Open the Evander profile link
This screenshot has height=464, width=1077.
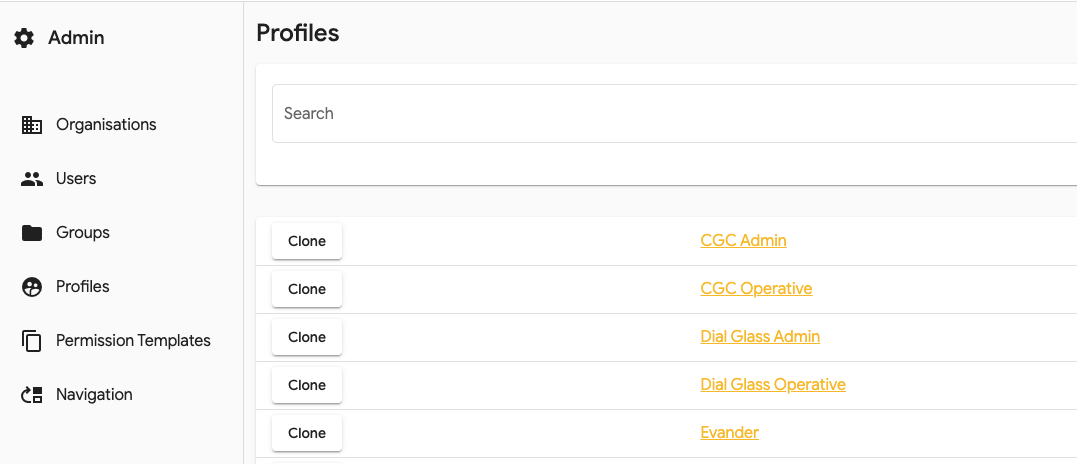[x=729, y=433]
